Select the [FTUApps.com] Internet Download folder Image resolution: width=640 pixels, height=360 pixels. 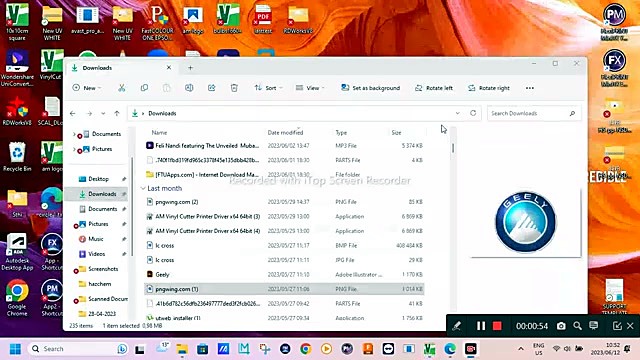(x=284, y=175)
